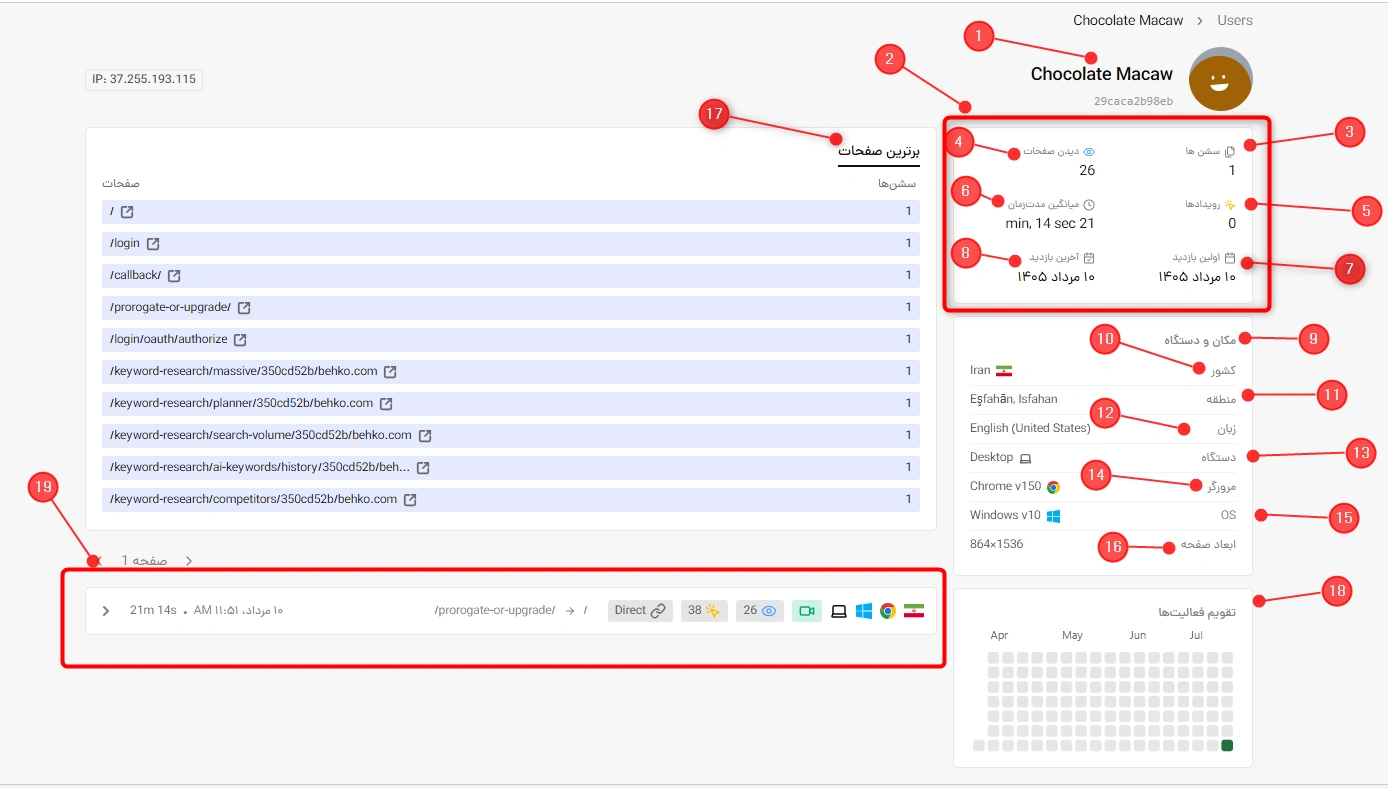
Task: Click the Chocolate Macaw avatar image
Action: 1220,79
